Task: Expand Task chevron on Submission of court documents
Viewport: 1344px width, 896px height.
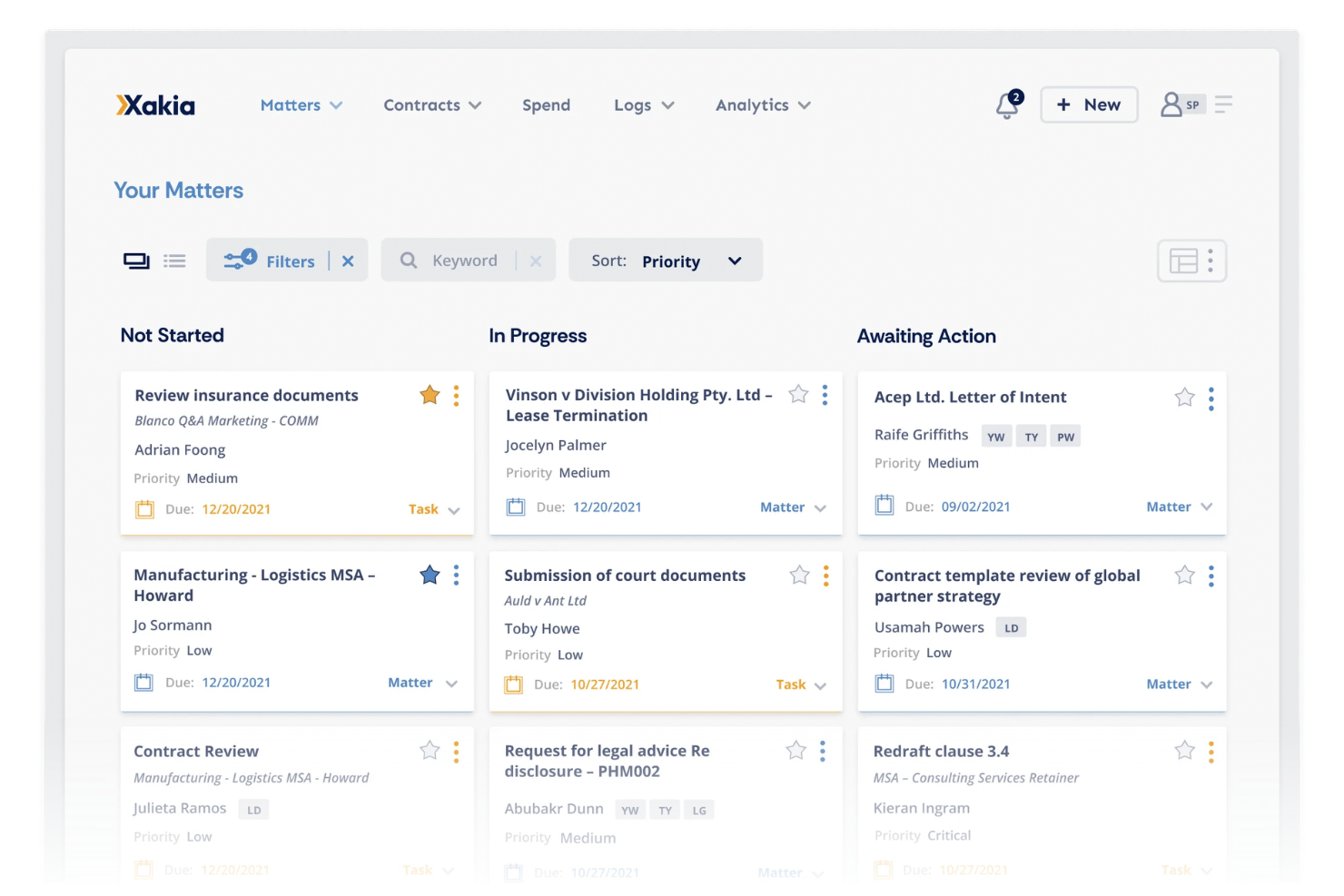Action: pyautogui.click(x=820, y=685)
